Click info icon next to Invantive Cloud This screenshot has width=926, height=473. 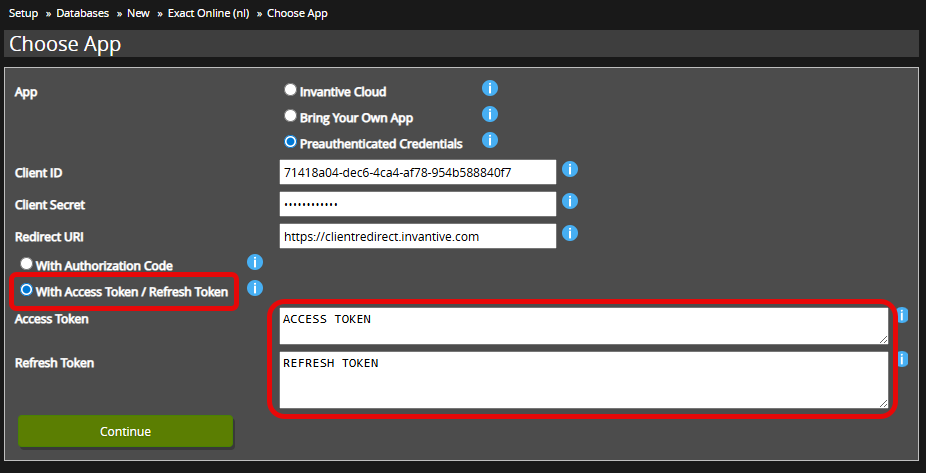click(x=490, y=89)
